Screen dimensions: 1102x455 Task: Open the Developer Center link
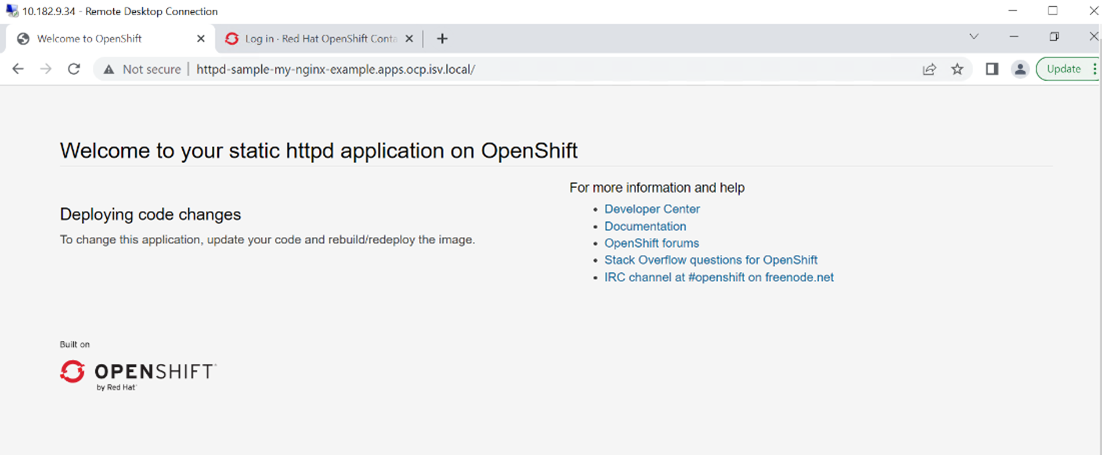coord(652,209)
